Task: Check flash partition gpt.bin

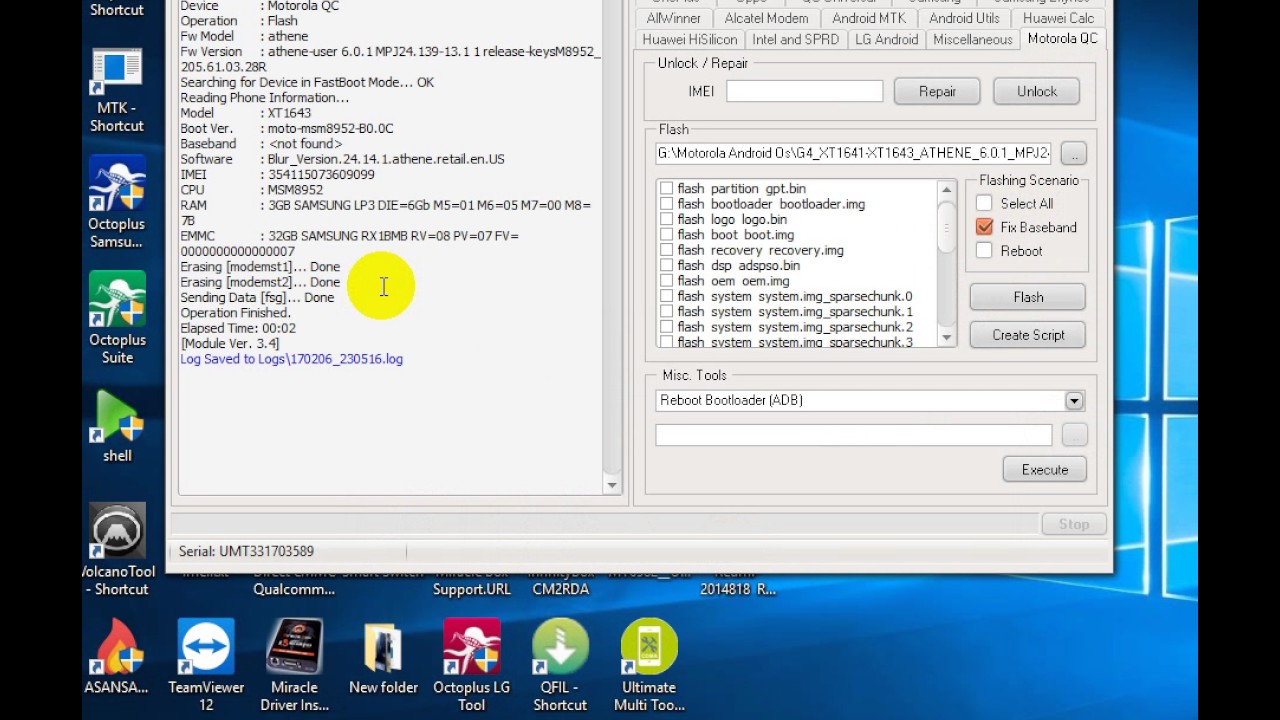Action: pos(666,189)
